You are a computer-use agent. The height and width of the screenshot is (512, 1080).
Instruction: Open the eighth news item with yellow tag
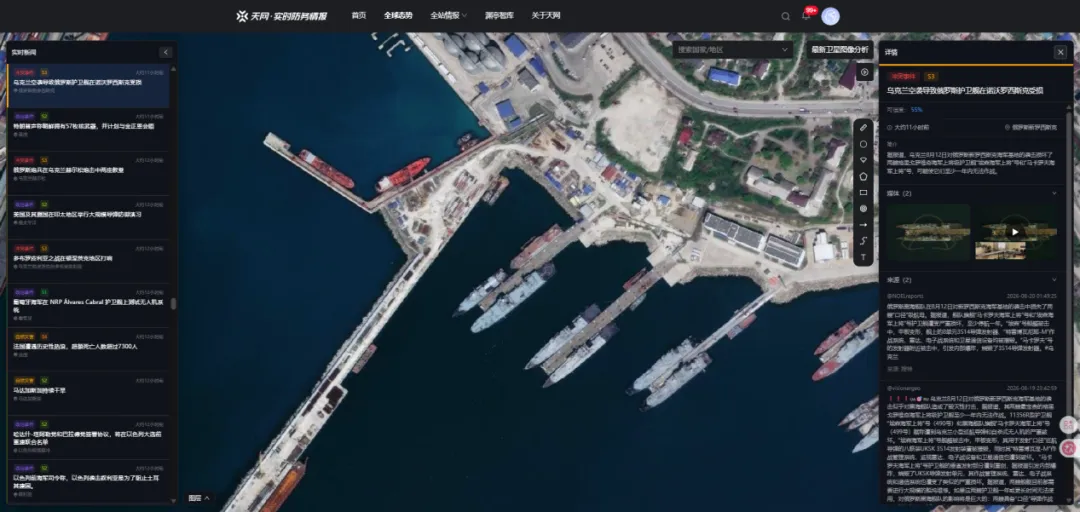(88, 391)
